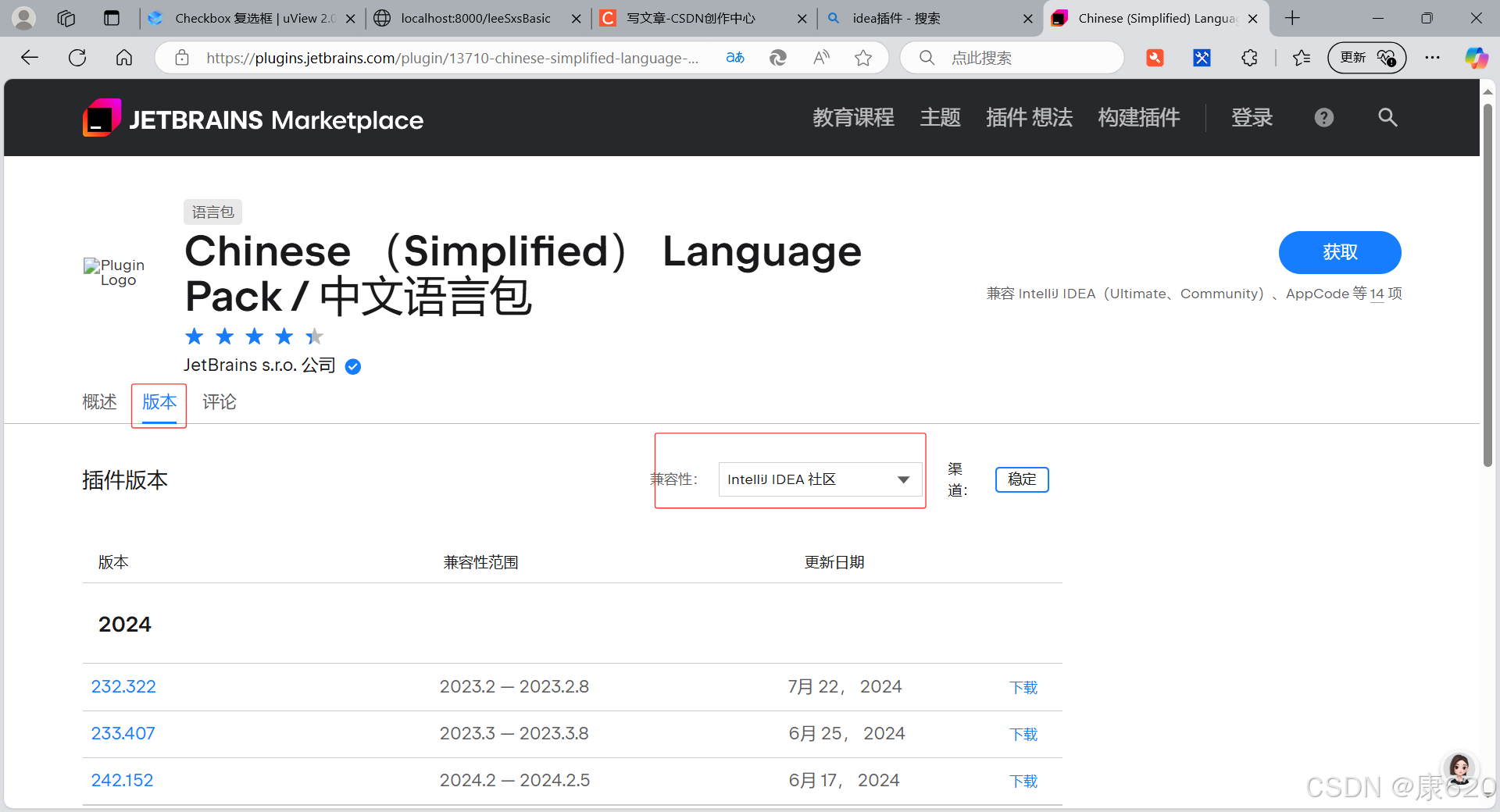Image resolution: width=1500 pixels, height=812 pixels.
Task: Click the blue 获取 button
Action: (1340, 252)
